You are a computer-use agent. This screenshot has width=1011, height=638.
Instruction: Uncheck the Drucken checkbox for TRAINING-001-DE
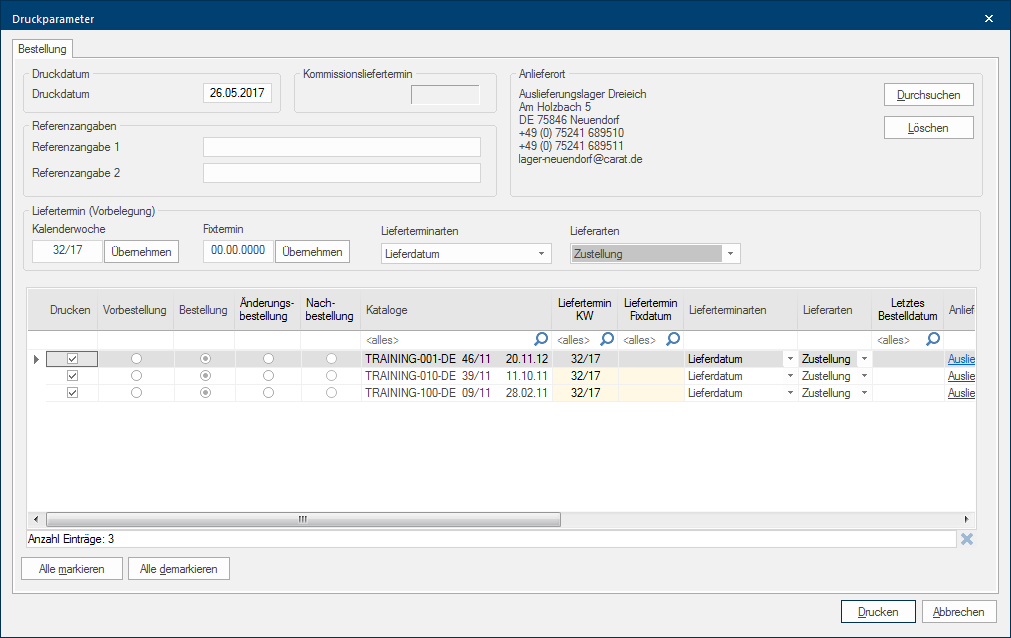pos(71,359)
